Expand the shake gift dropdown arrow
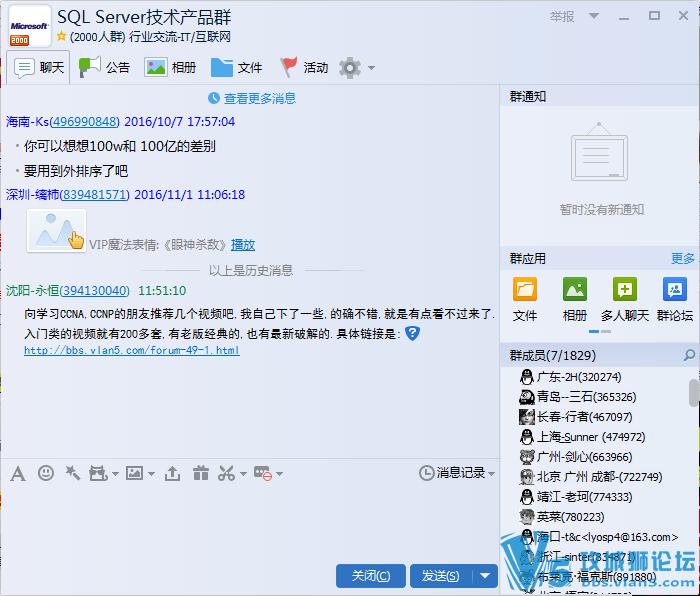This screenshot has width=700, height=596. click(115, 474)
